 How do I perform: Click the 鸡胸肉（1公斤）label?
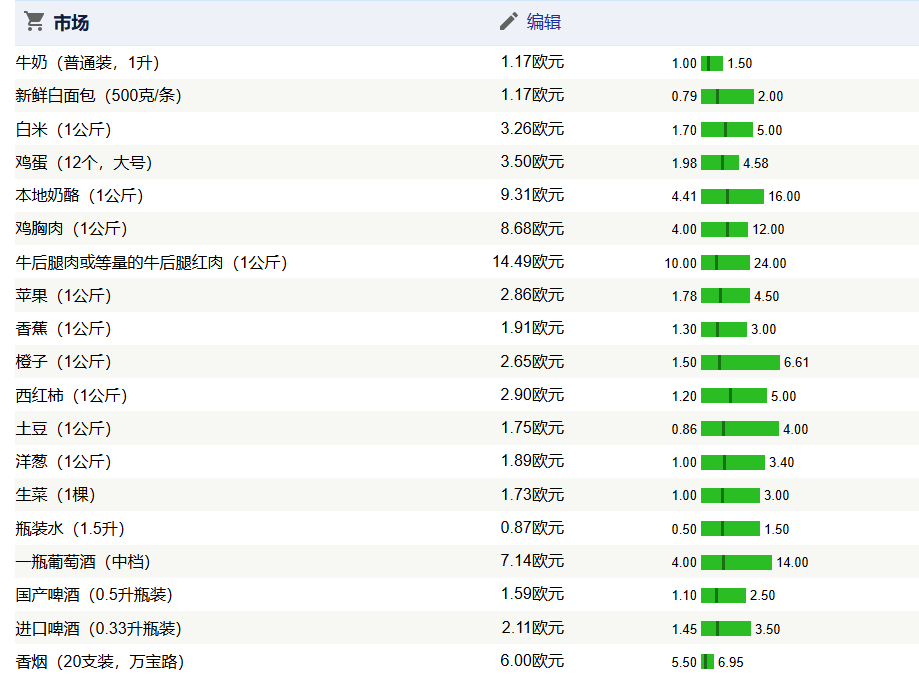(x=72, y=229)
